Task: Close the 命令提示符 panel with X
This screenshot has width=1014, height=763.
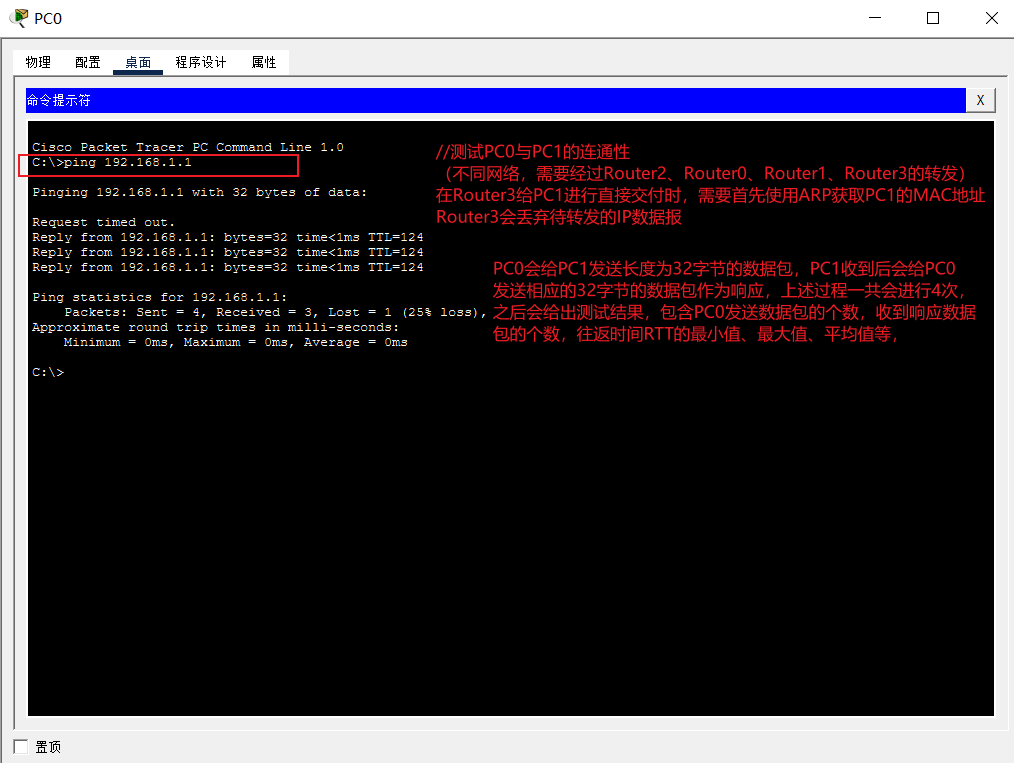Action: [980, 100]
